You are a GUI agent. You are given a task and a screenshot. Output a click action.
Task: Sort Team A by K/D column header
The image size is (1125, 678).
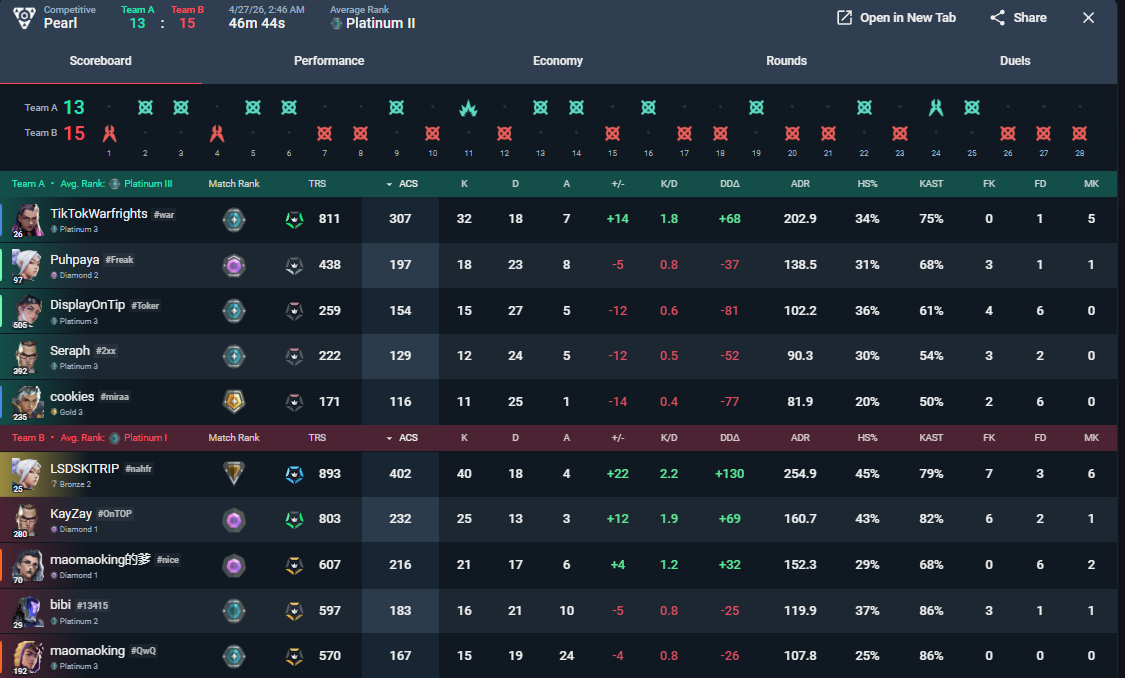point(669,184)
